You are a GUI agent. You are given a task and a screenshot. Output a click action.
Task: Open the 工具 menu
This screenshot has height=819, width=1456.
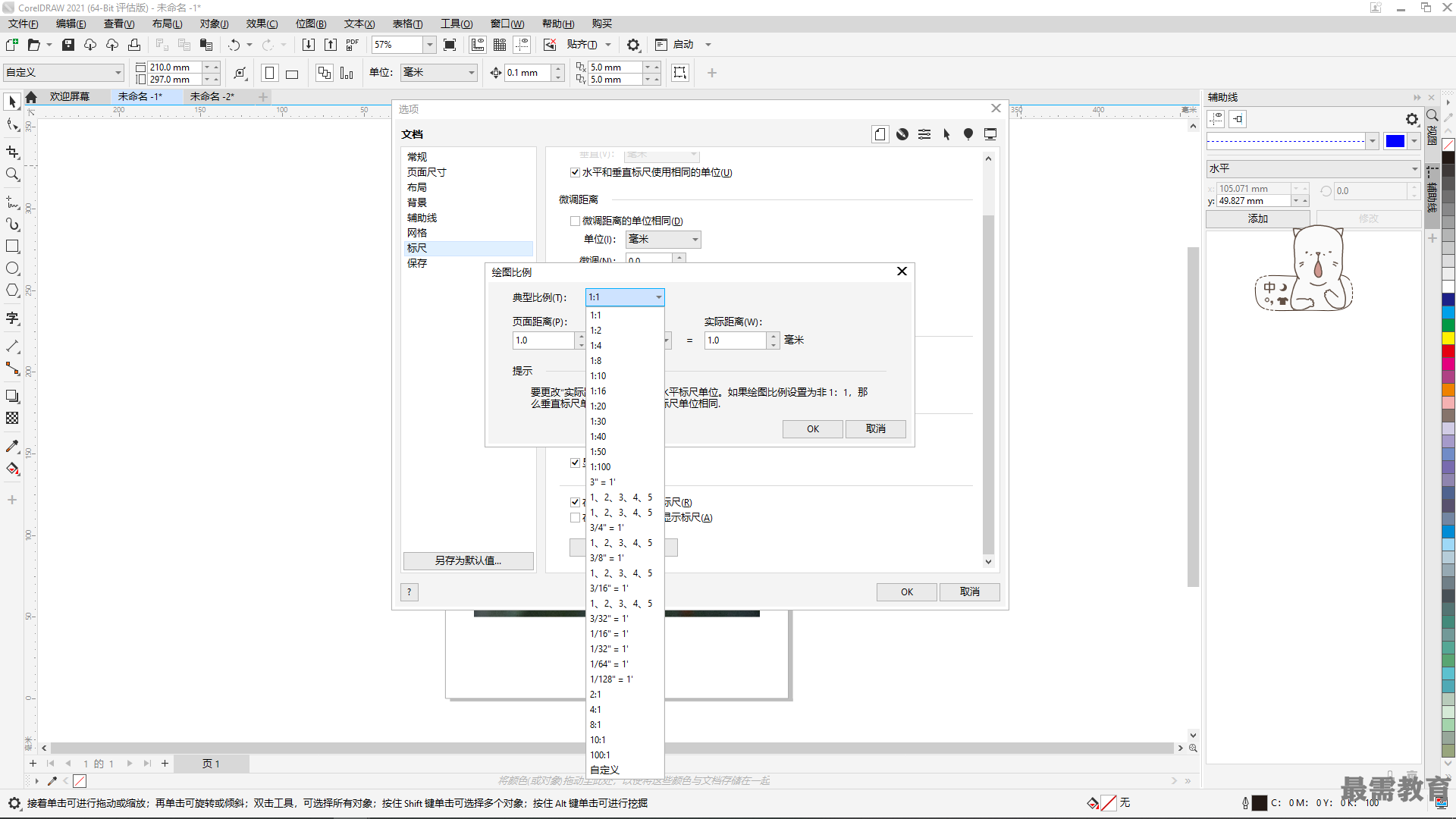457,24
